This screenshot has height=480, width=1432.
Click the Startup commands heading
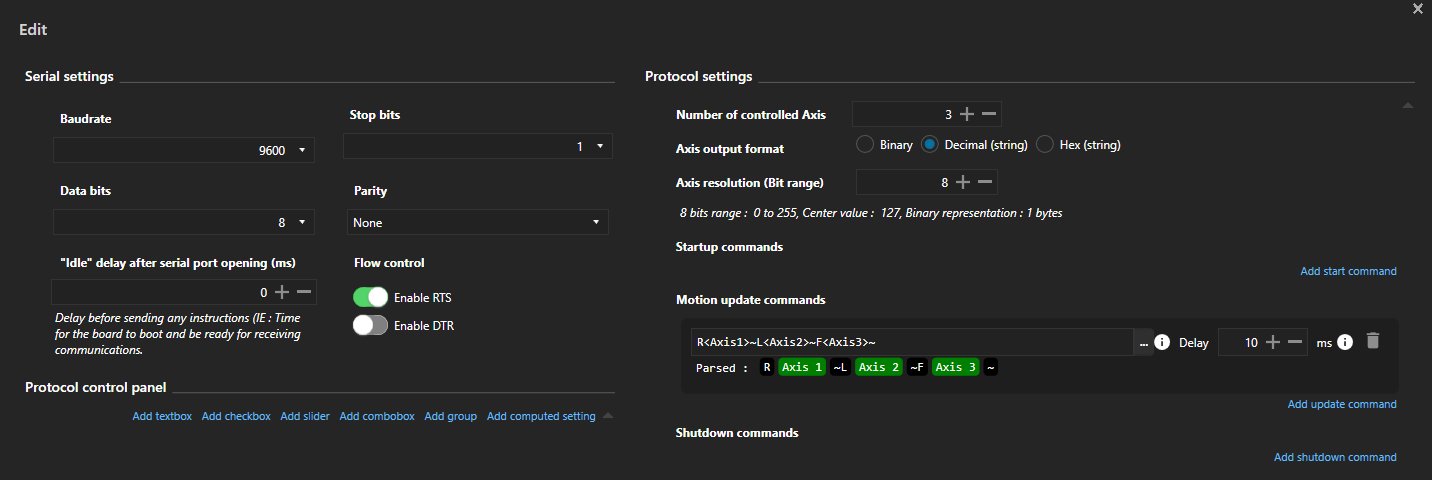729,246
